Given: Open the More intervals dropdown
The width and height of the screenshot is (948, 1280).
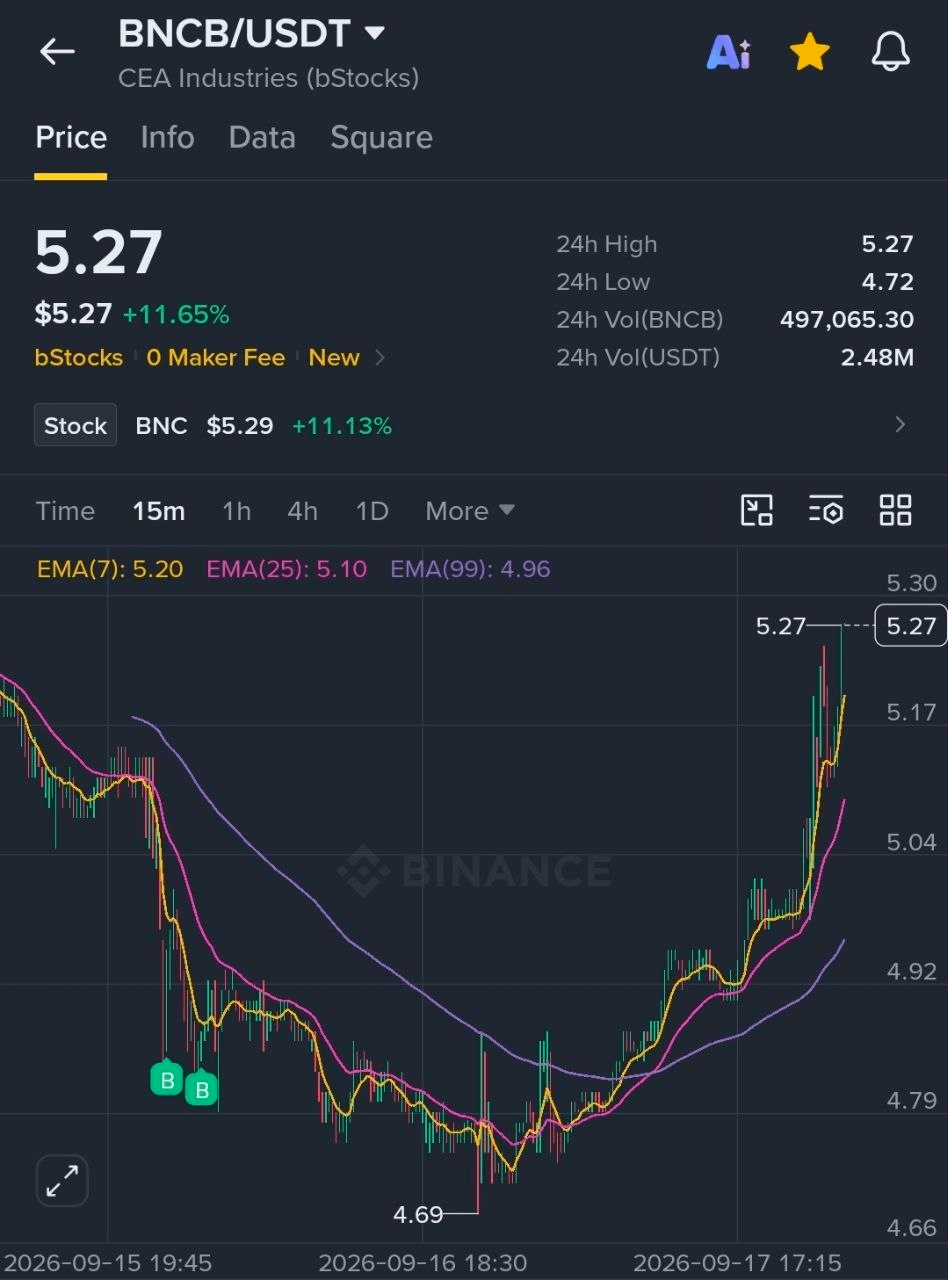Looking at the screenshot, I should (470, 511).
